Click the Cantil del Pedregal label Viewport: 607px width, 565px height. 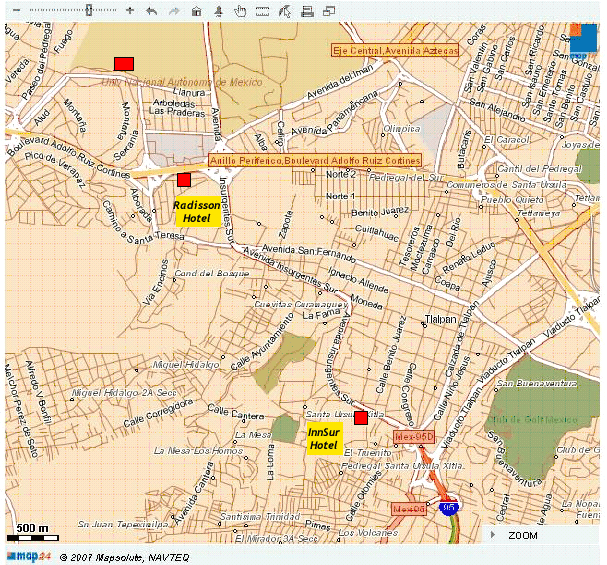[539, 168]
